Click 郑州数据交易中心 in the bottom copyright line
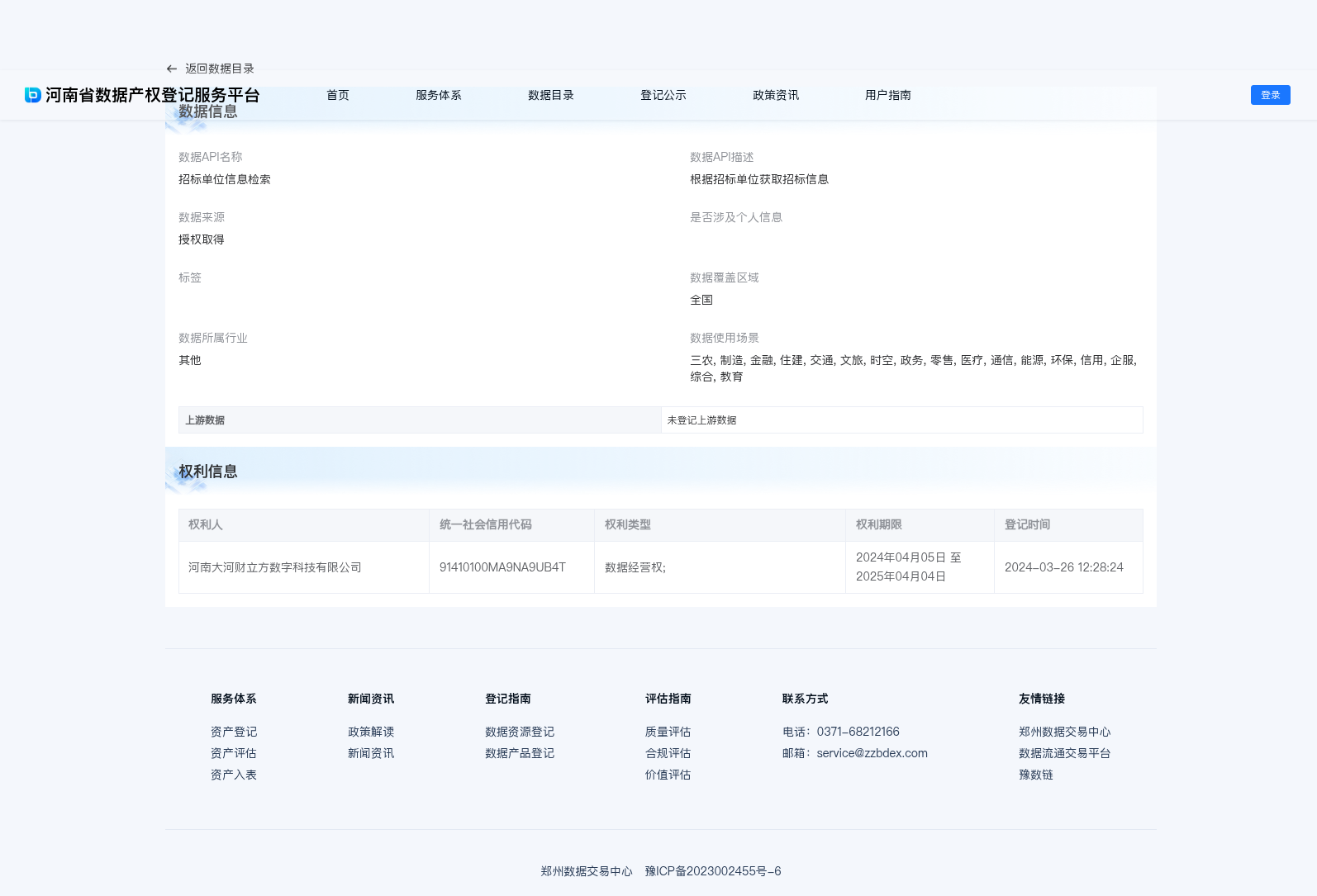1317x896 pixels. [x=587, y=871]
